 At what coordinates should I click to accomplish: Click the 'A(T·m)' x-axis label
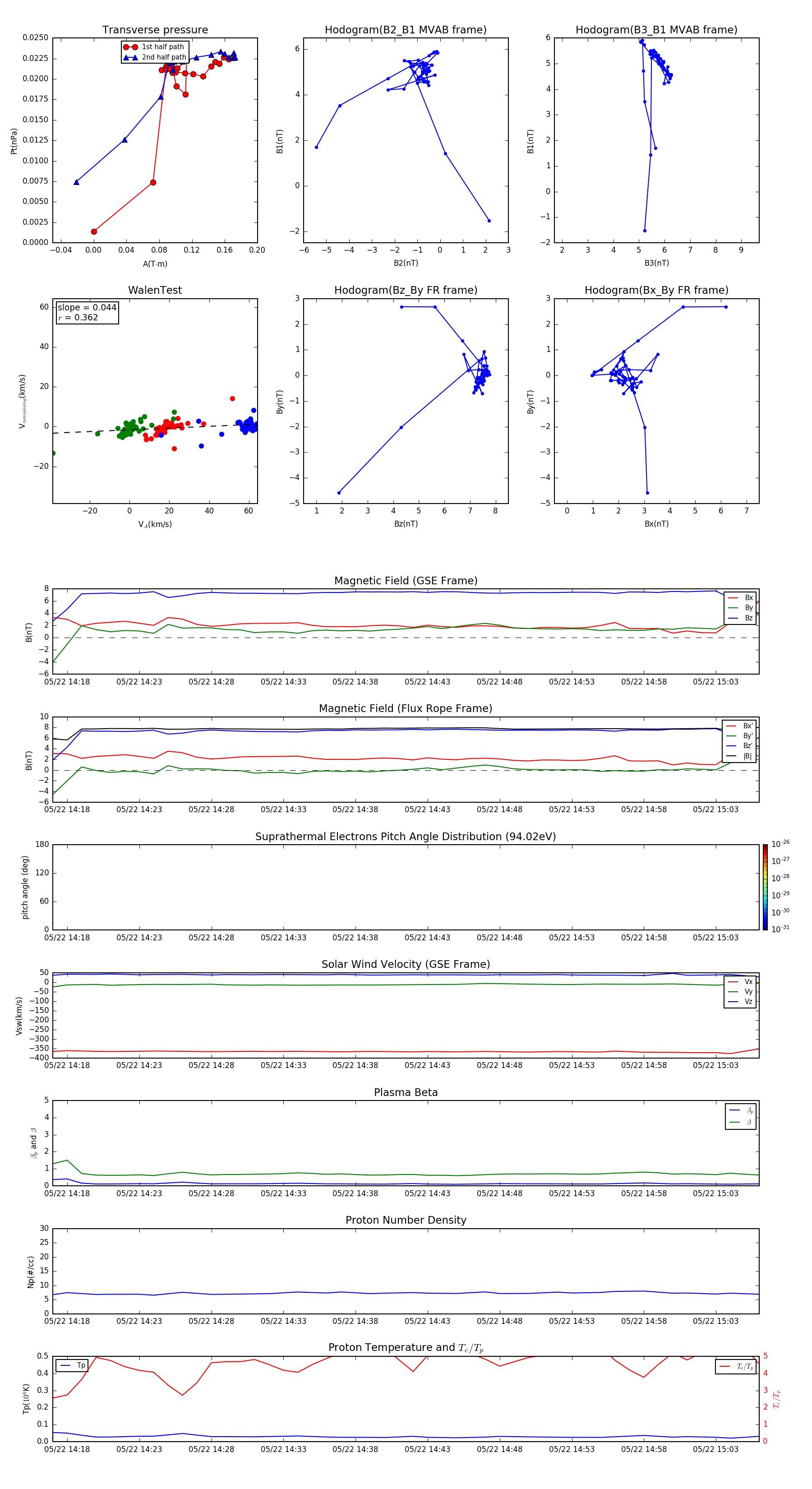(155, 264)
